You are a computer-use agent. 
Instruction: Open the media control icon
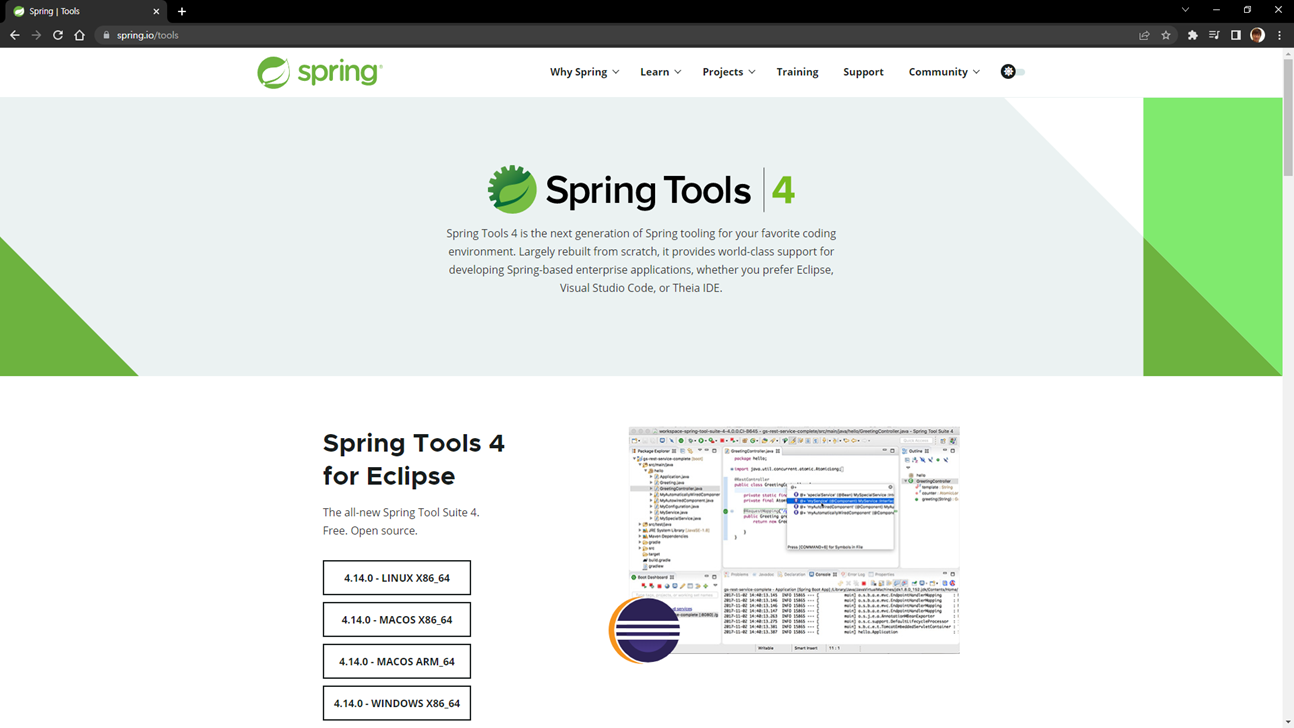[1214, 35]
